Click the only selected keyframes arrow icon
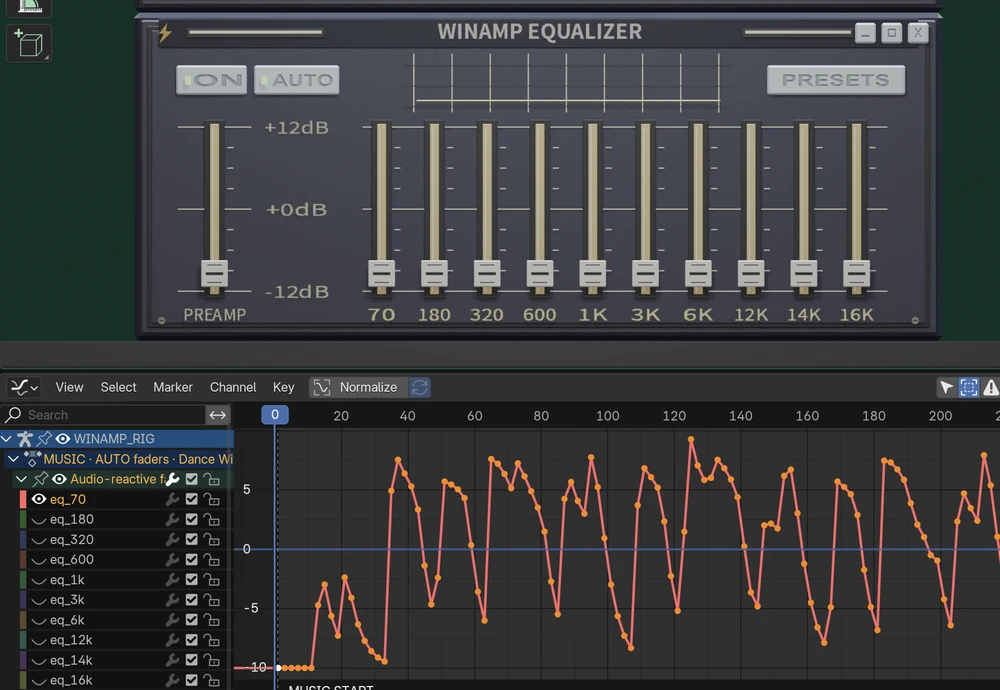The width and height of the screenshot is (1000, 690). tap(946, 387)
